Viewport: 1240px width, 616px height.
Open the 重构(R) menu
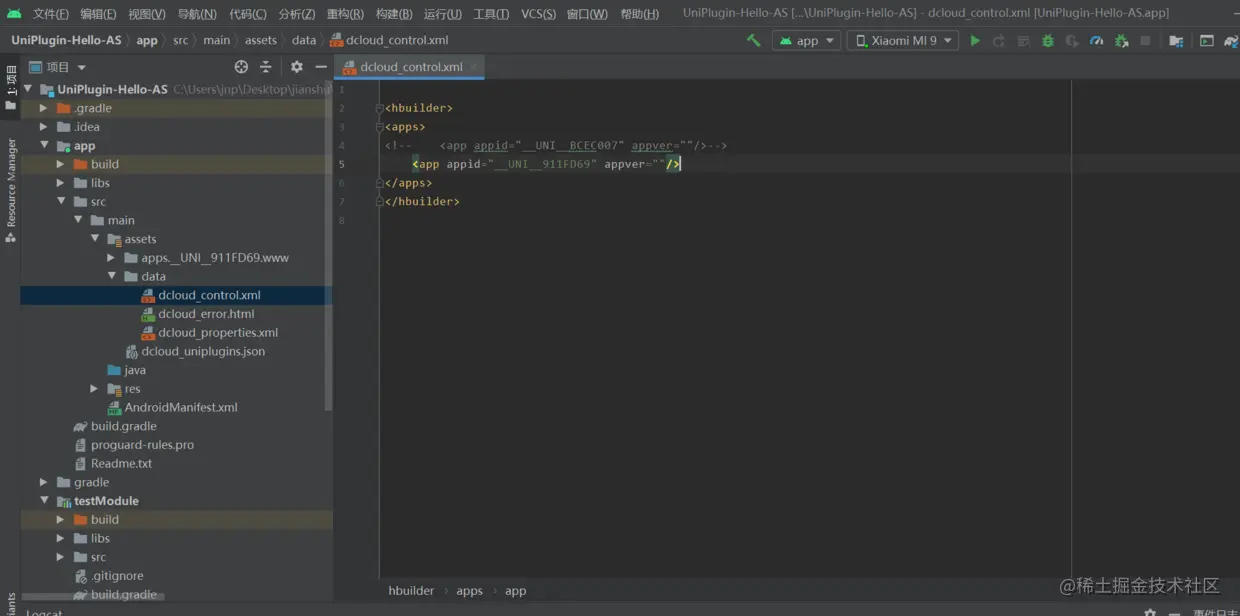(345, 14)
